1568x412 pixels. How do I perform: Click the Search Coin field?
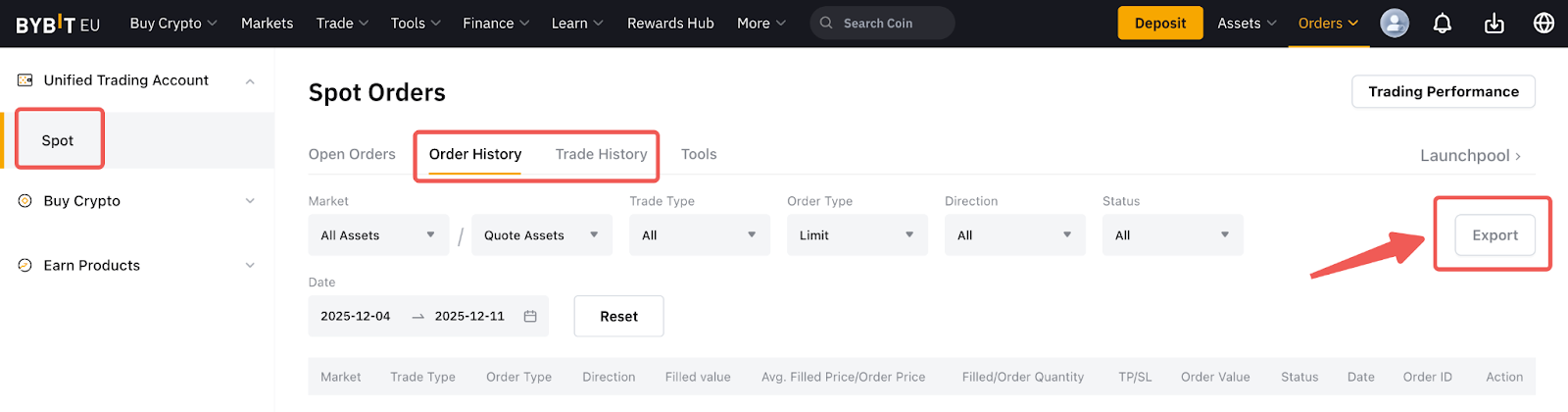coord(882,24)
